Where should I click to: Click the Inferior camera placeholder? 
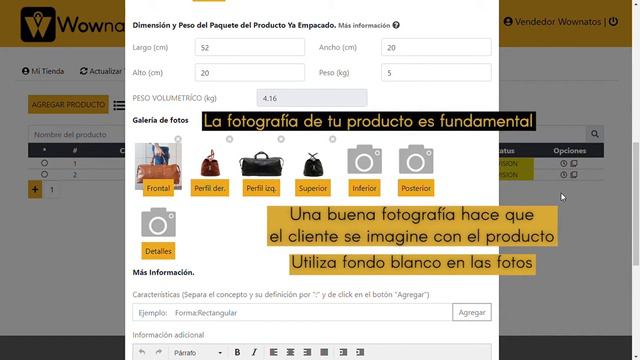coord(364,159)
